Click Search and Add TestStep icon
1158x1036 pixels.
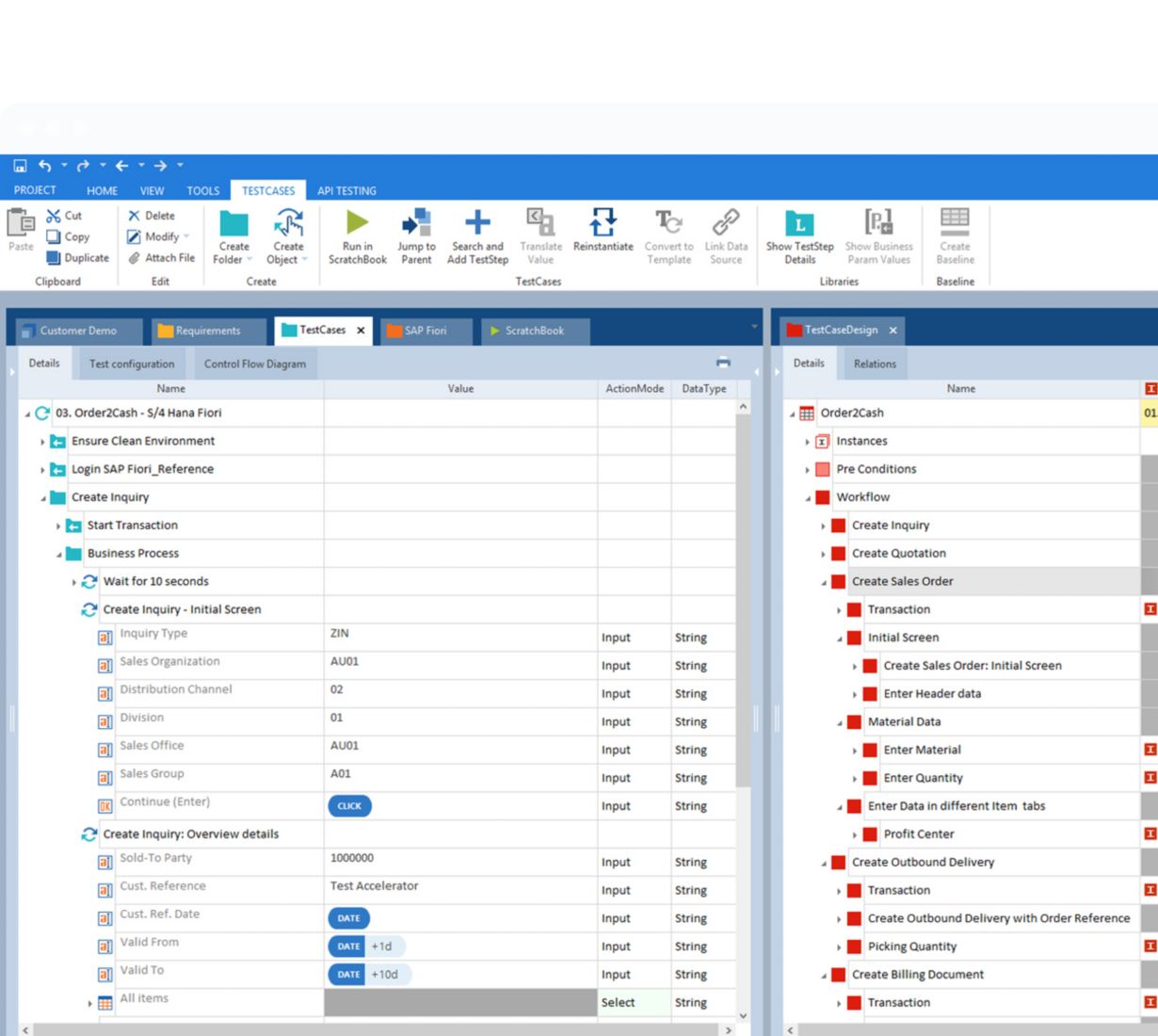point(477,223)
